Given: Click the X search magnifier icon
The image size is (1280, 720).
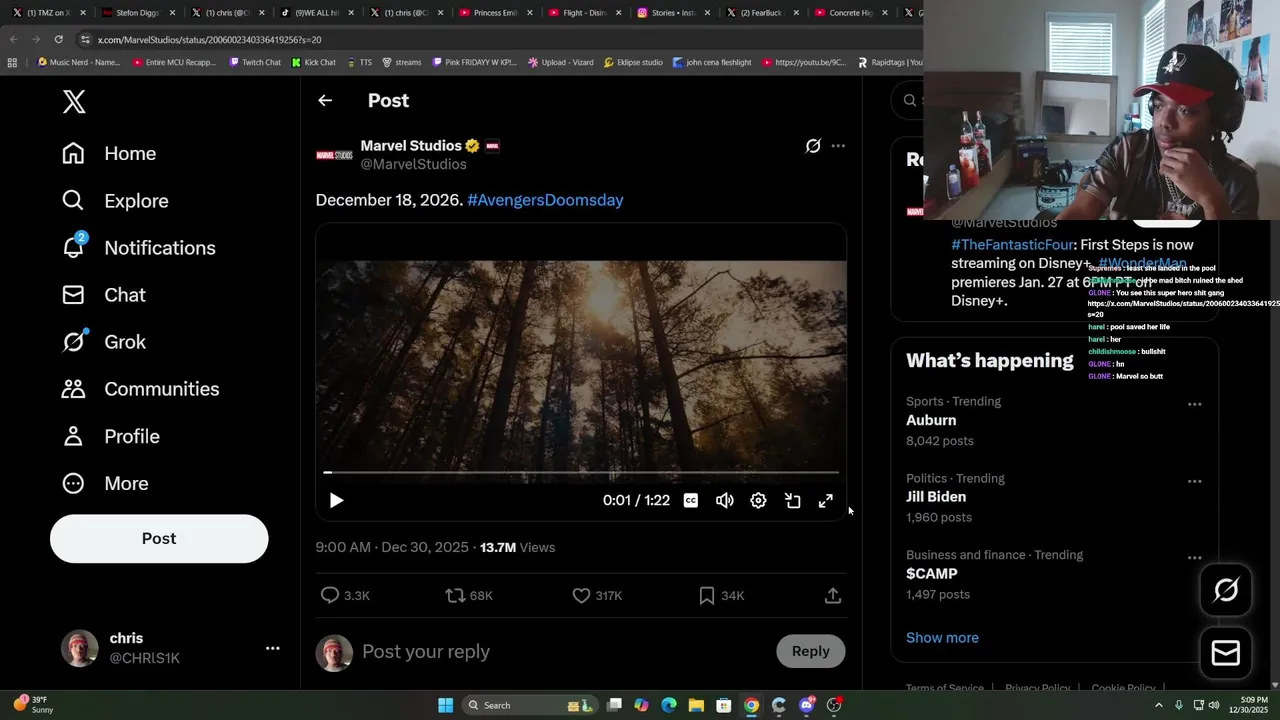Looking at the screenshot, I should [x=910, y=100].
